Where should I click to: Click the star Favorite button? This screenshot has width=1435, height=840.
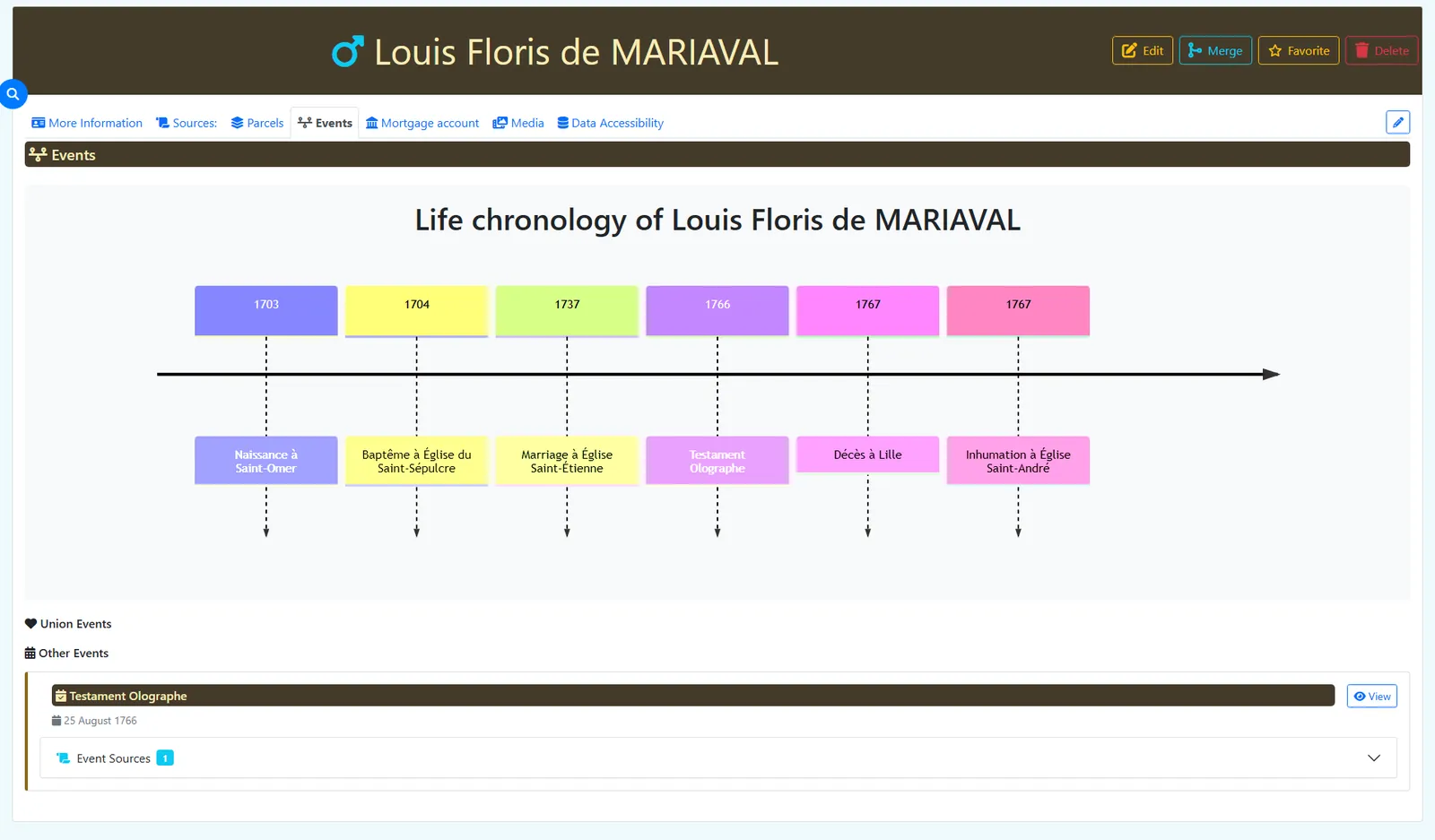pyautogui.click(x=1299, y=51)
